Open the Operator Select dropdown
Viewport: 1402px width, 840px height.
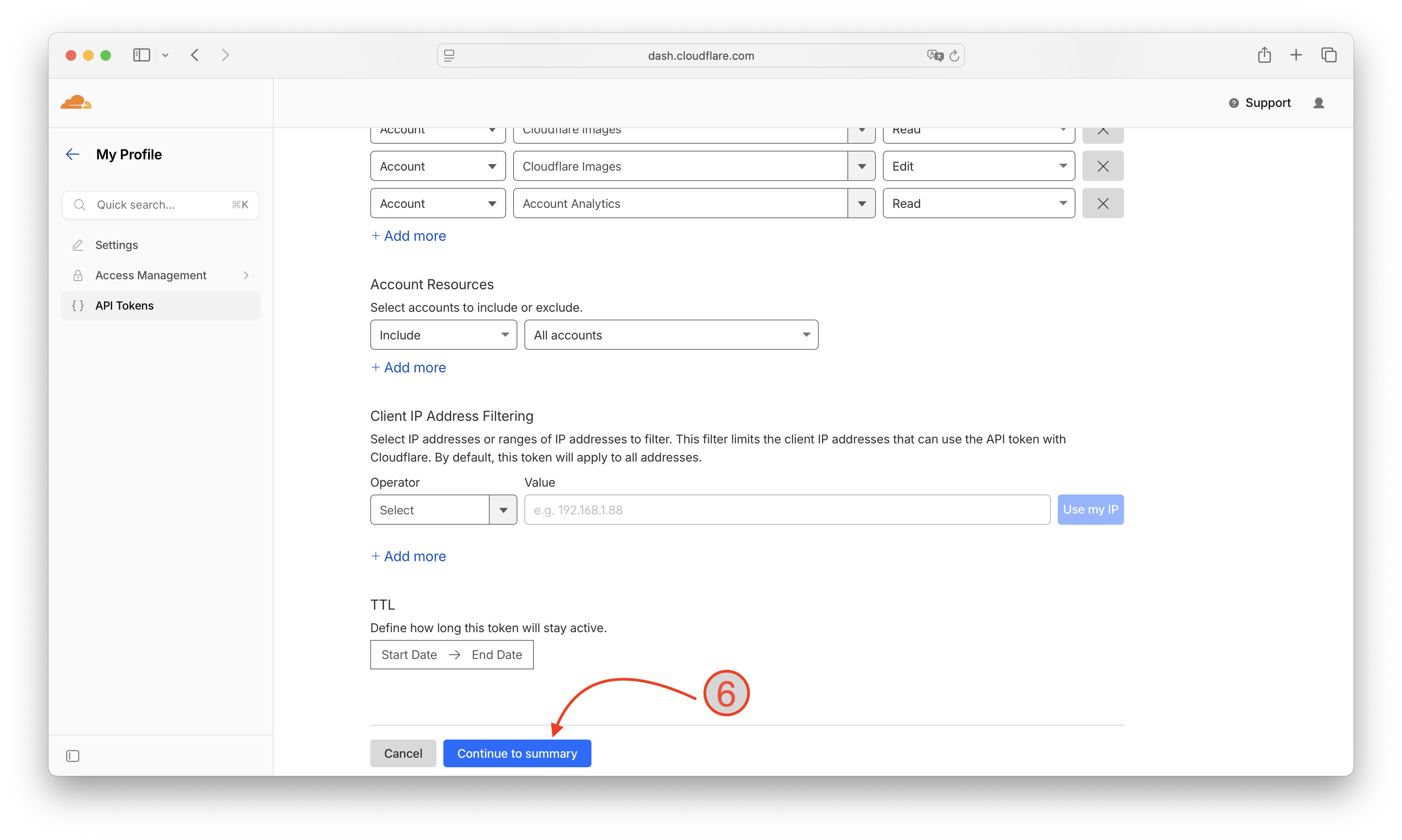point(443,510)
